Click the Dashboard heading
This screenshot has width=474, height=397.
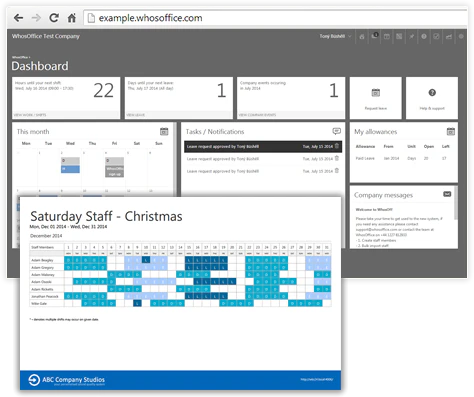point(40,66)
